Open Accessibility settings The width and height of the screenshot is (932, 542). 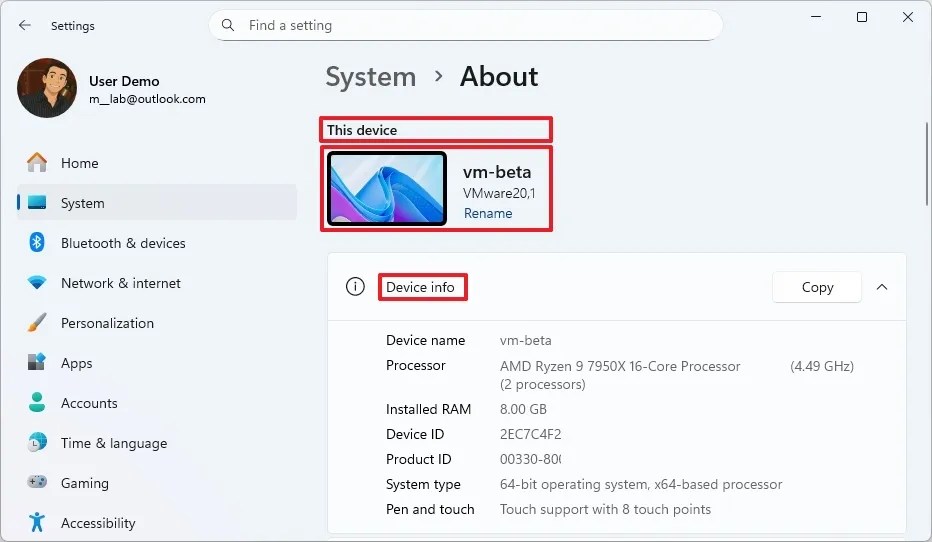(x=157, y=522)
